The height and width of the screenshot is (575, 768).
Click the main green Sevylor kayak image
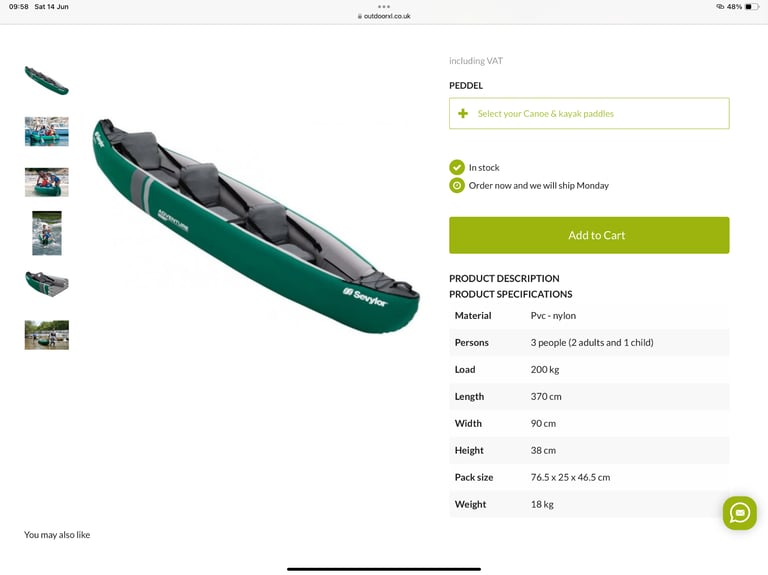point(256,226)
